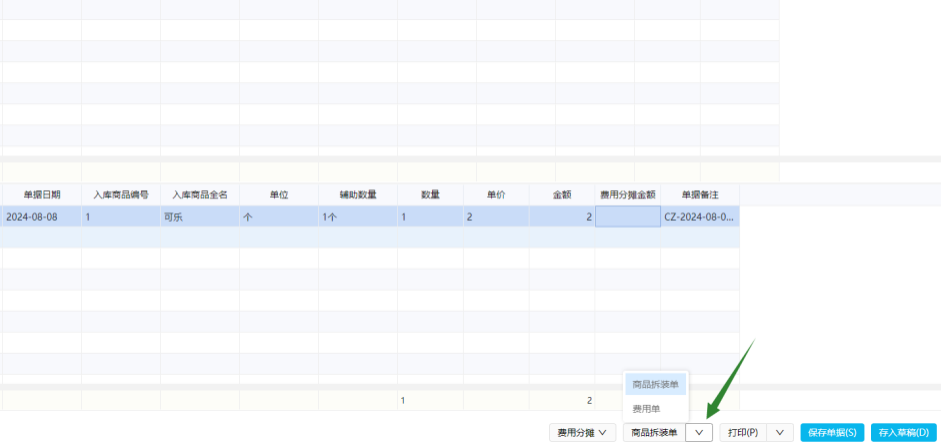Click the 打印(P) button
This screenshot has width=941, height=443.
(x=742, y=433)
